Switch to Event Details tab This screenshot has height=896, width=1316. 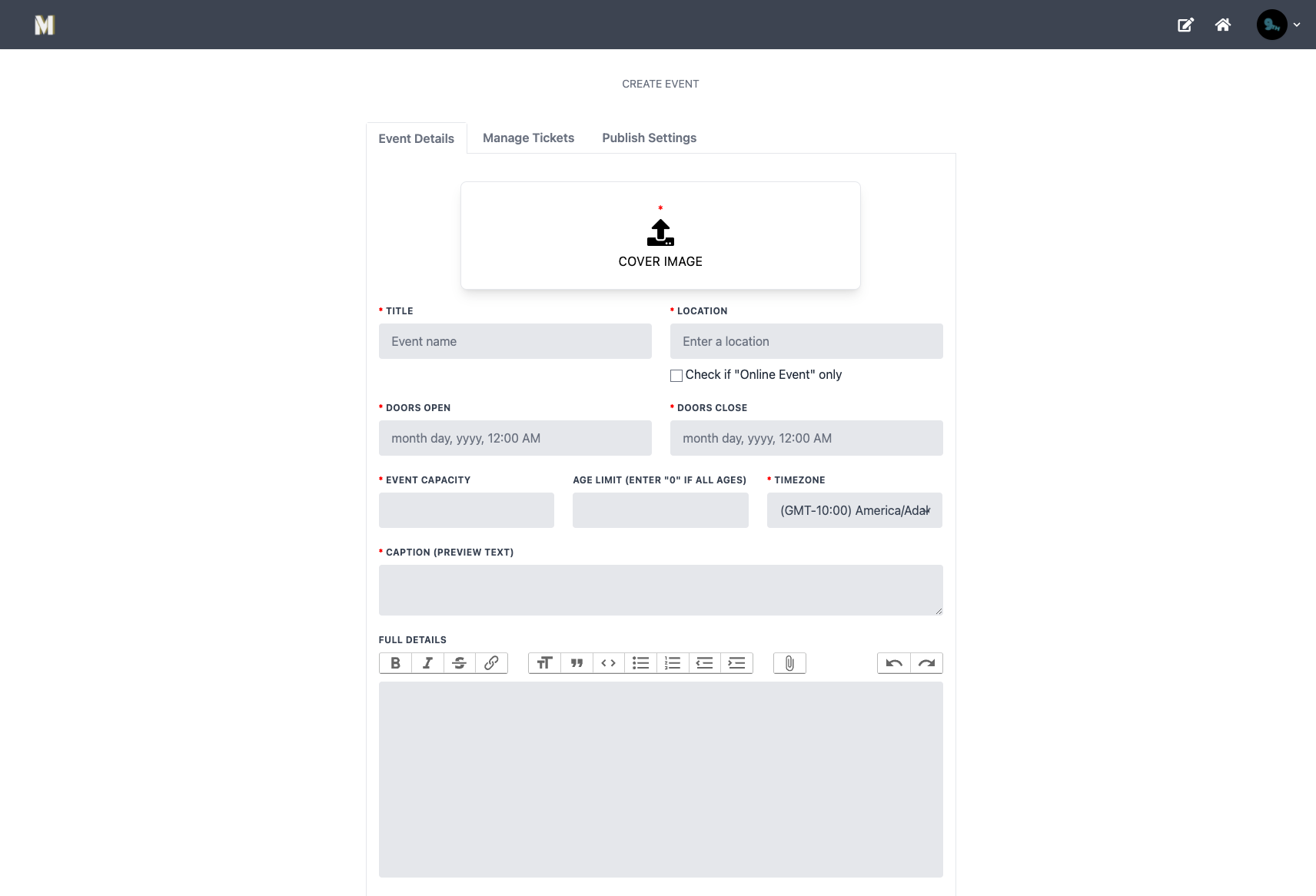coord(416,138)
